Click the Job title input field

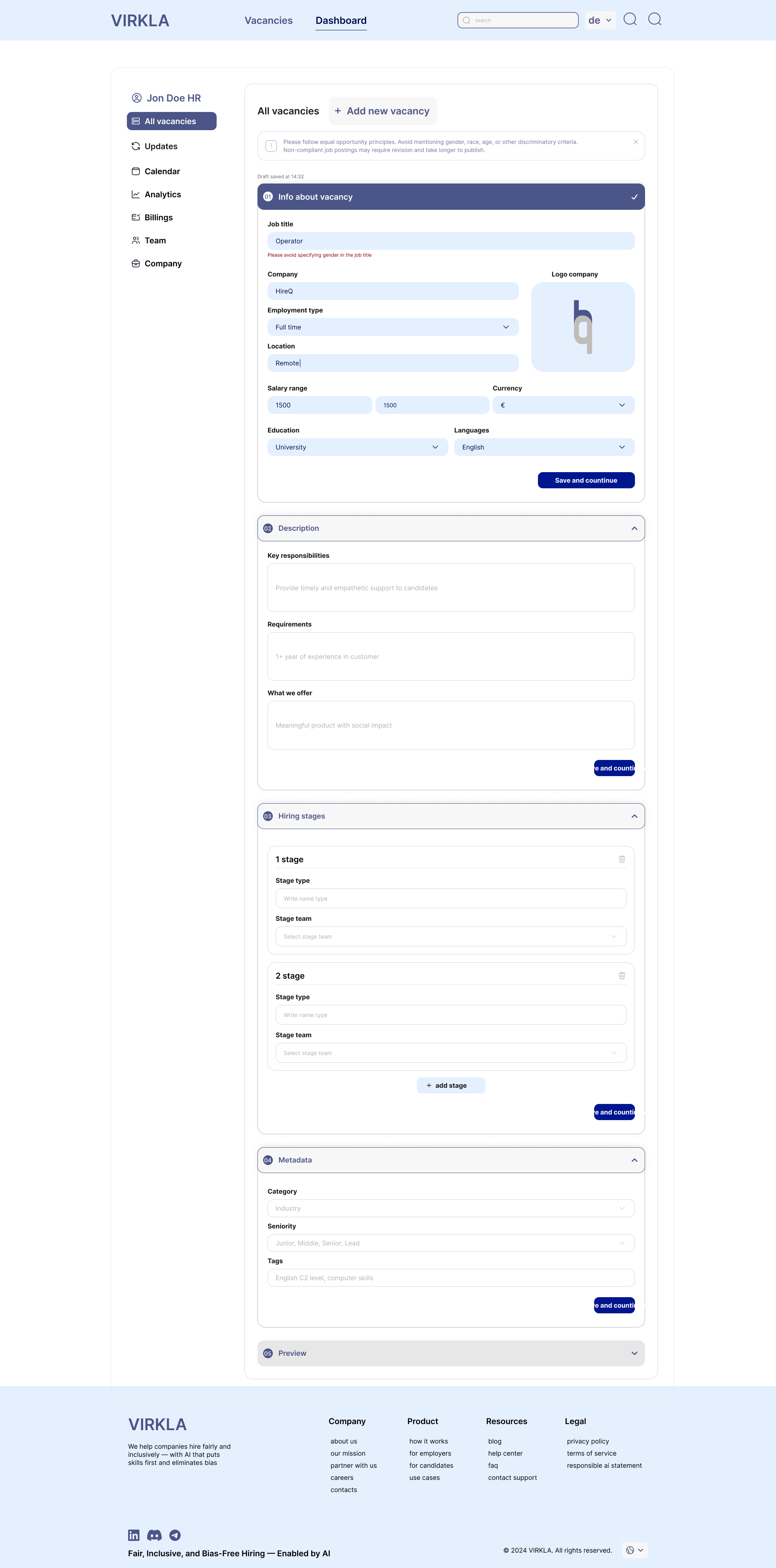tap(451, 241)
